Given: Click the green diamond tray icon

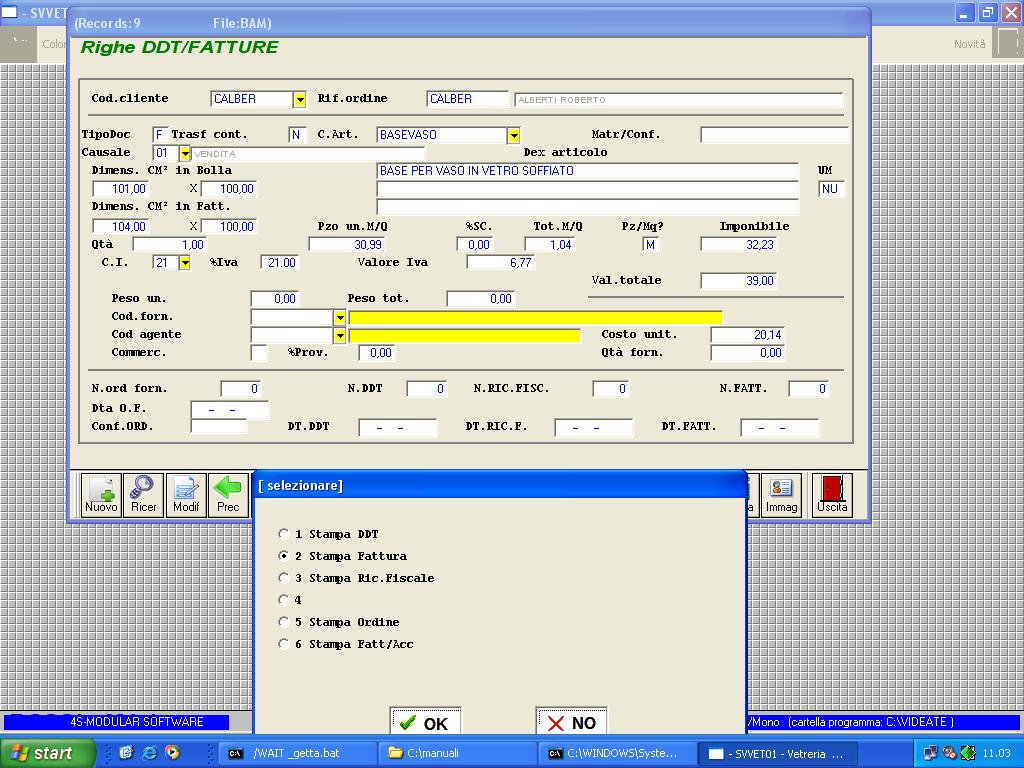Looking at the screenshot, I should 968,753.
